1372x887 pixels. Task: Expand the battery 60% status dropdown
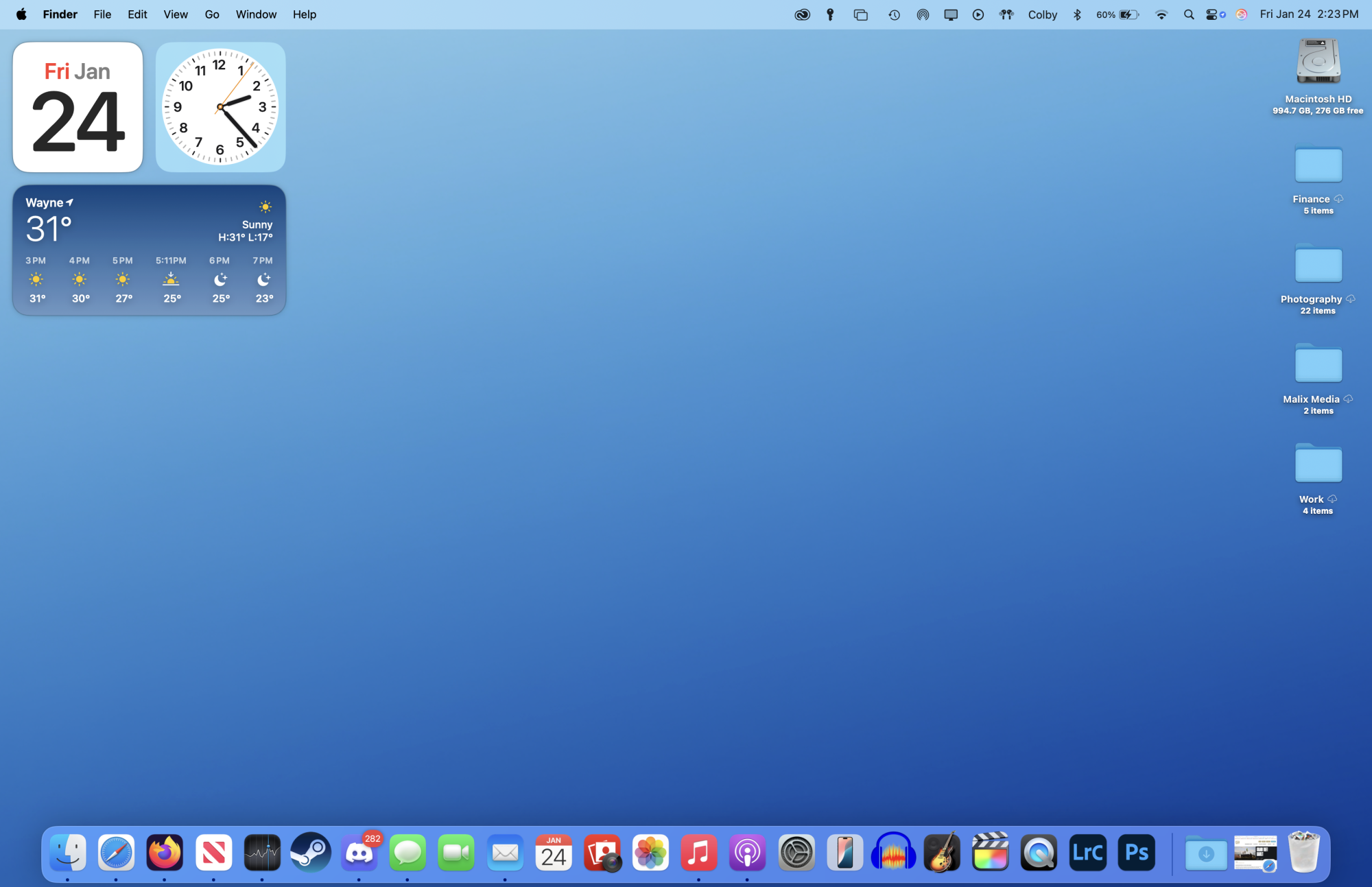[x=1117, y=14]
